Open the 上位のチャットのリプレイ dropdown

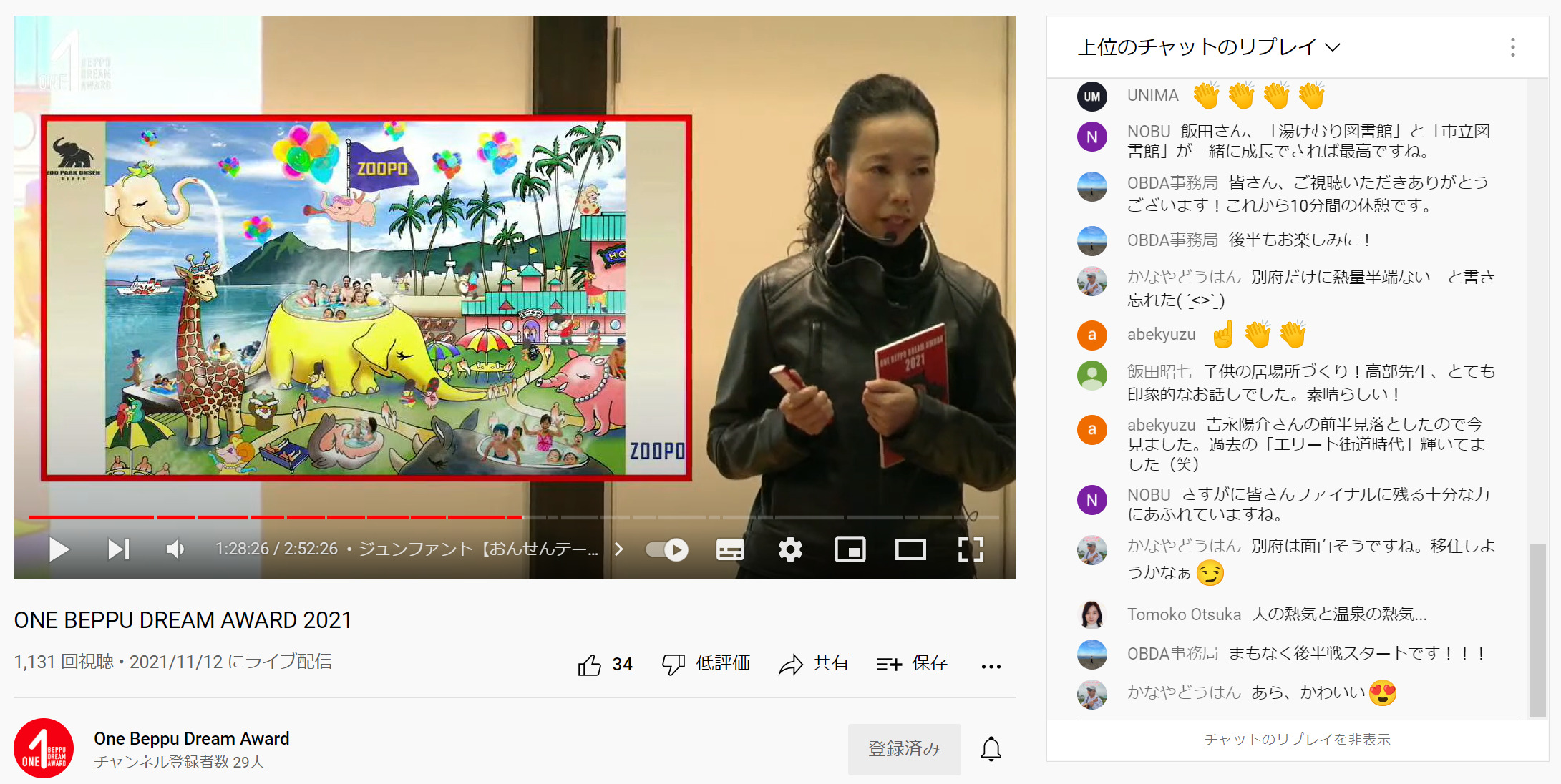[x=1209, y=47]
